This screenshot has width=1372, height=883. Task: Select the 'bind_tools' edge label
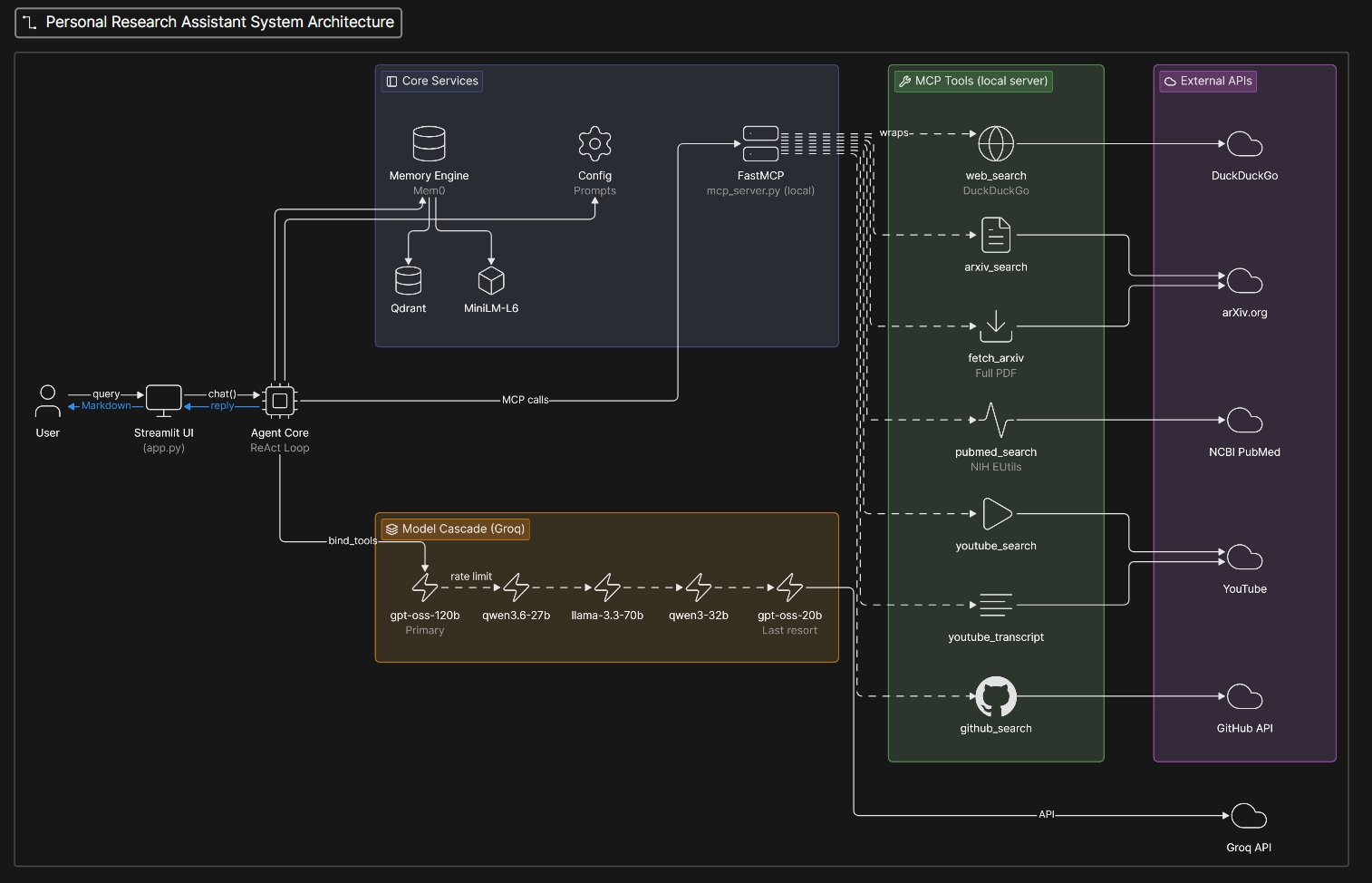point(353,540)
